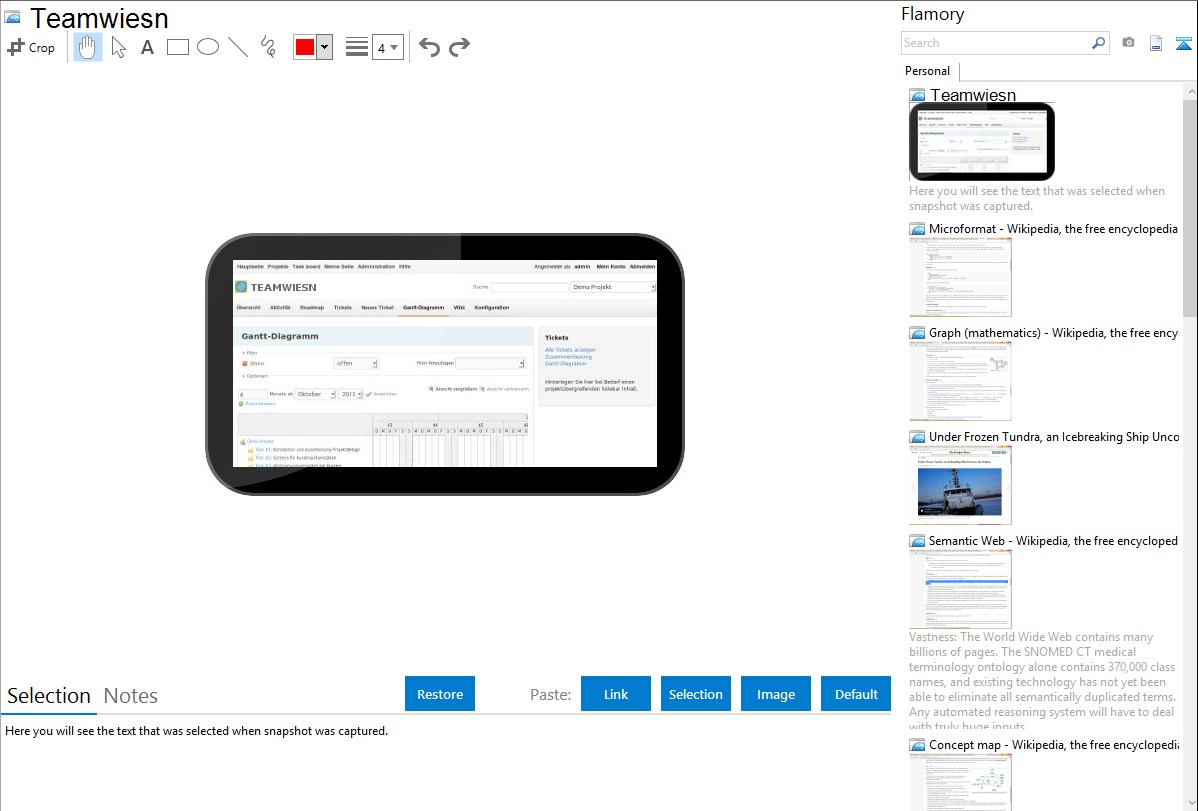Choose the freehand drawing tool

(268, 47)
